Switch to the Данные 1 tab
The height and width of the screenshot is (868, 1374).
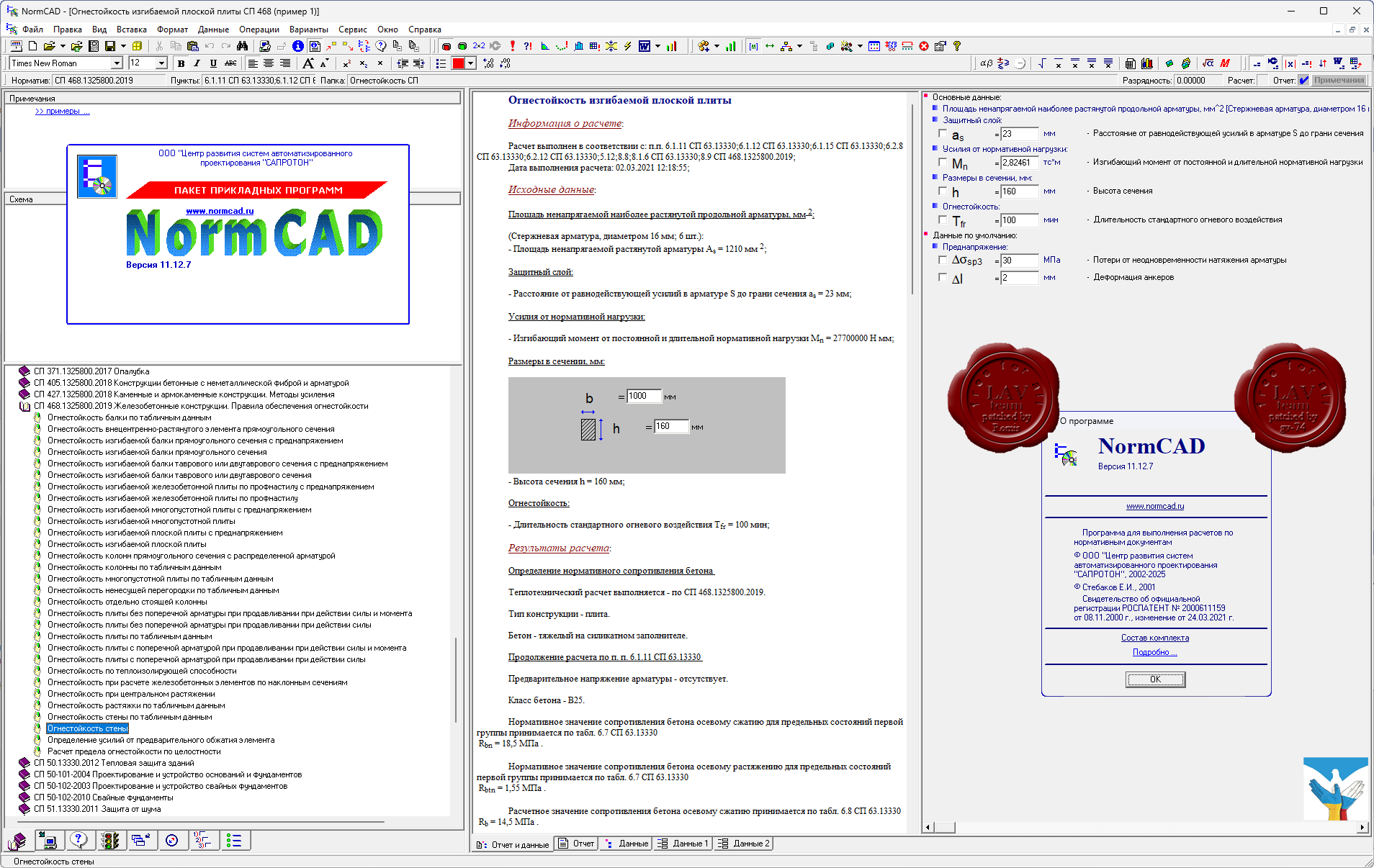[683, 844]
